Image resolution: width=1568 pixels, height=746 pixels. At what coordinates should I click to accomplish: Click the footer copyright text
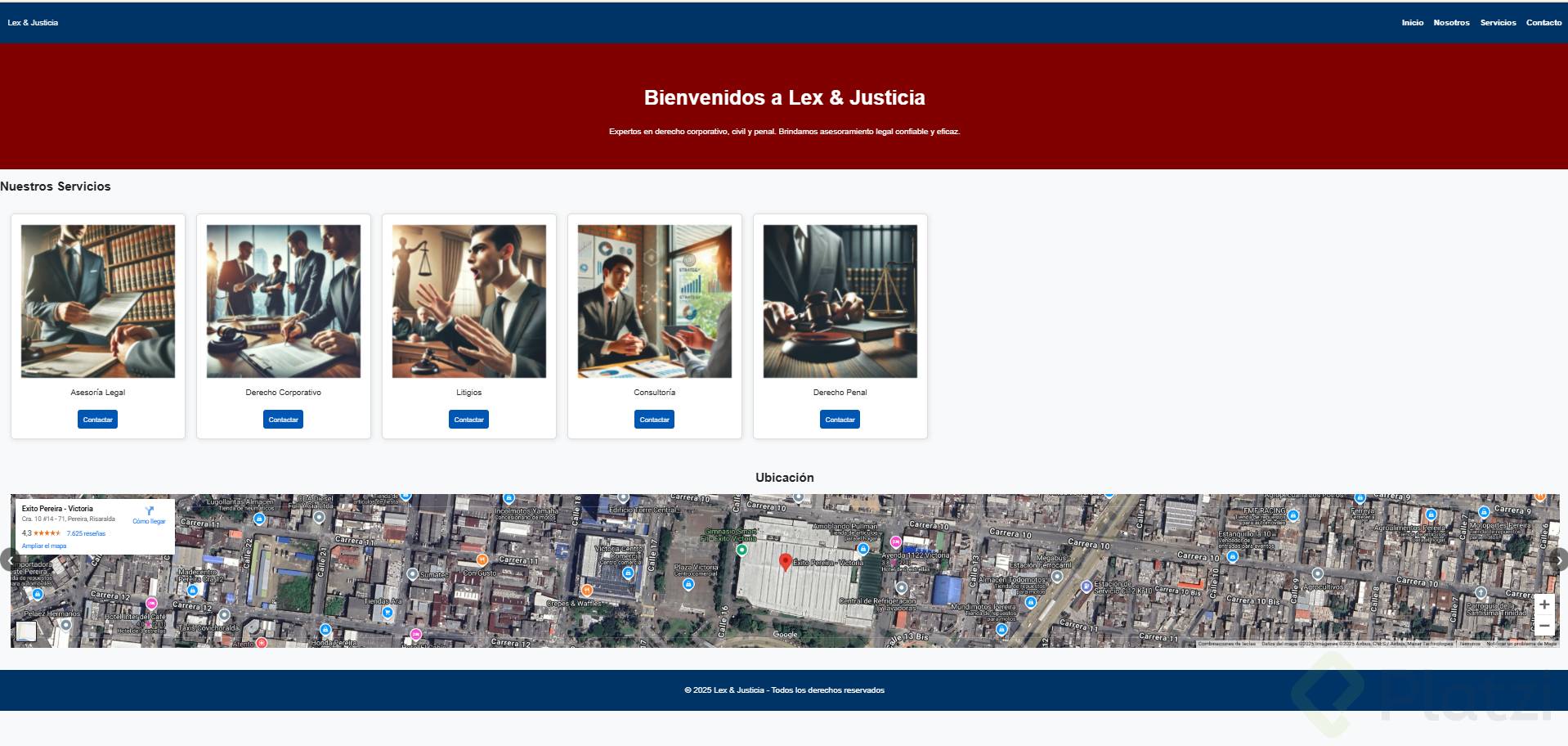point(785,690)
